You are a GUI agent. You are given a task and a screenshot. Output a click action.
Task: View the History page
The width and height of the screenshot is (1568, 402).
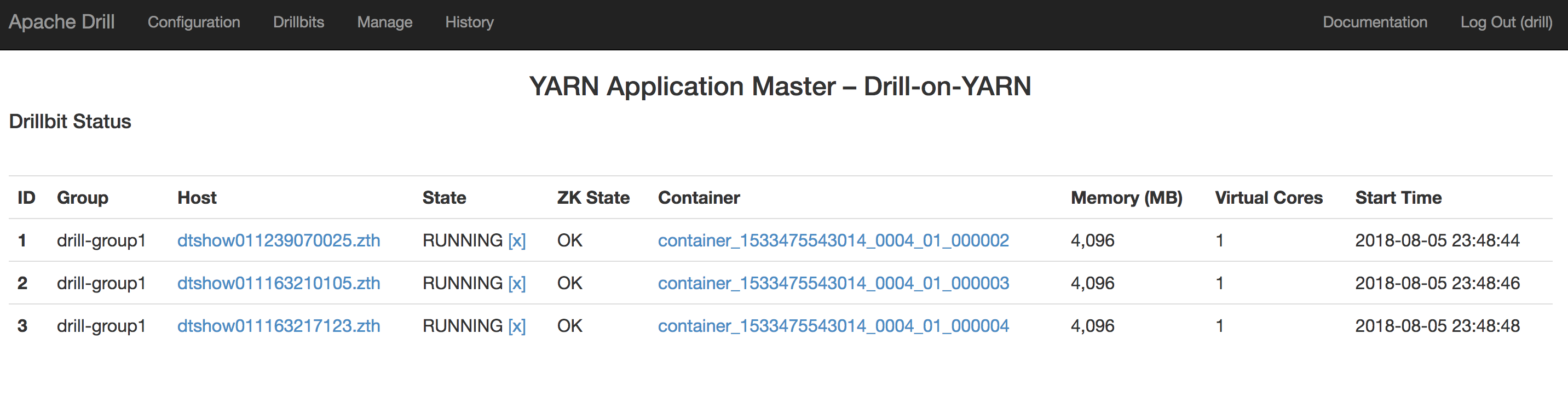coord(469,22)
